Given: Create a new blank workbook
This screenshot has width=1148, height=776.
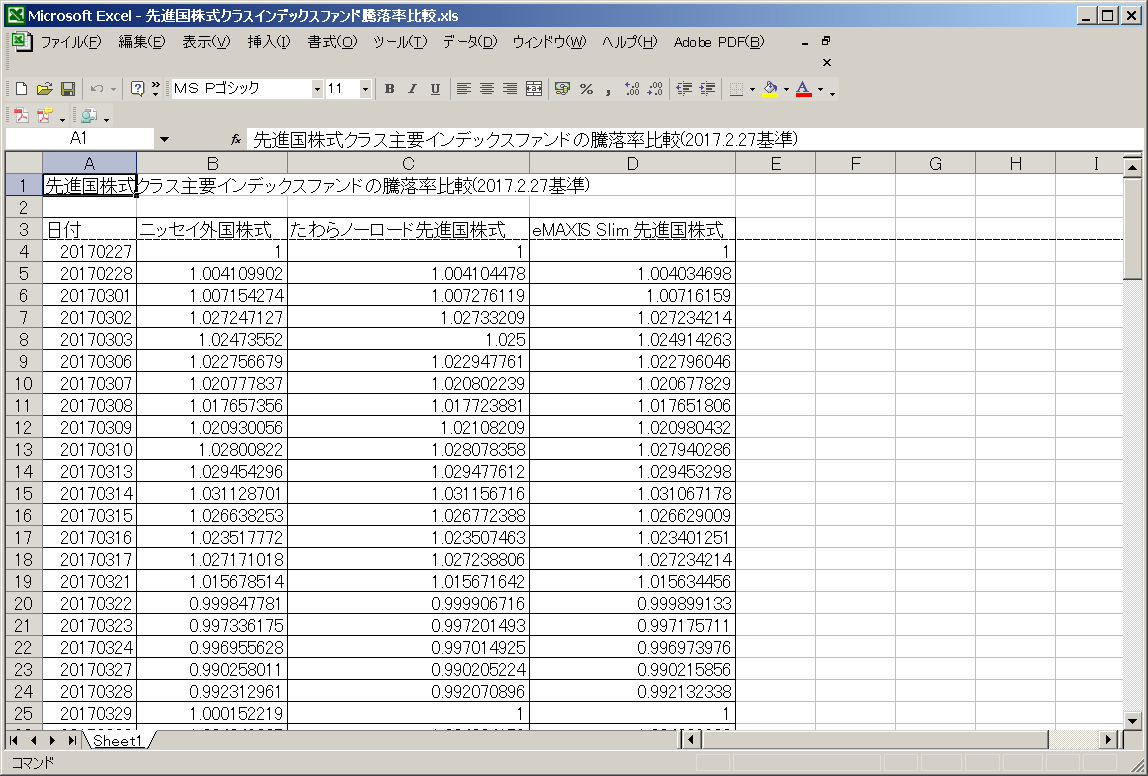Looking at the screenshot, I should pyautogui.click(x=20, y=89).
